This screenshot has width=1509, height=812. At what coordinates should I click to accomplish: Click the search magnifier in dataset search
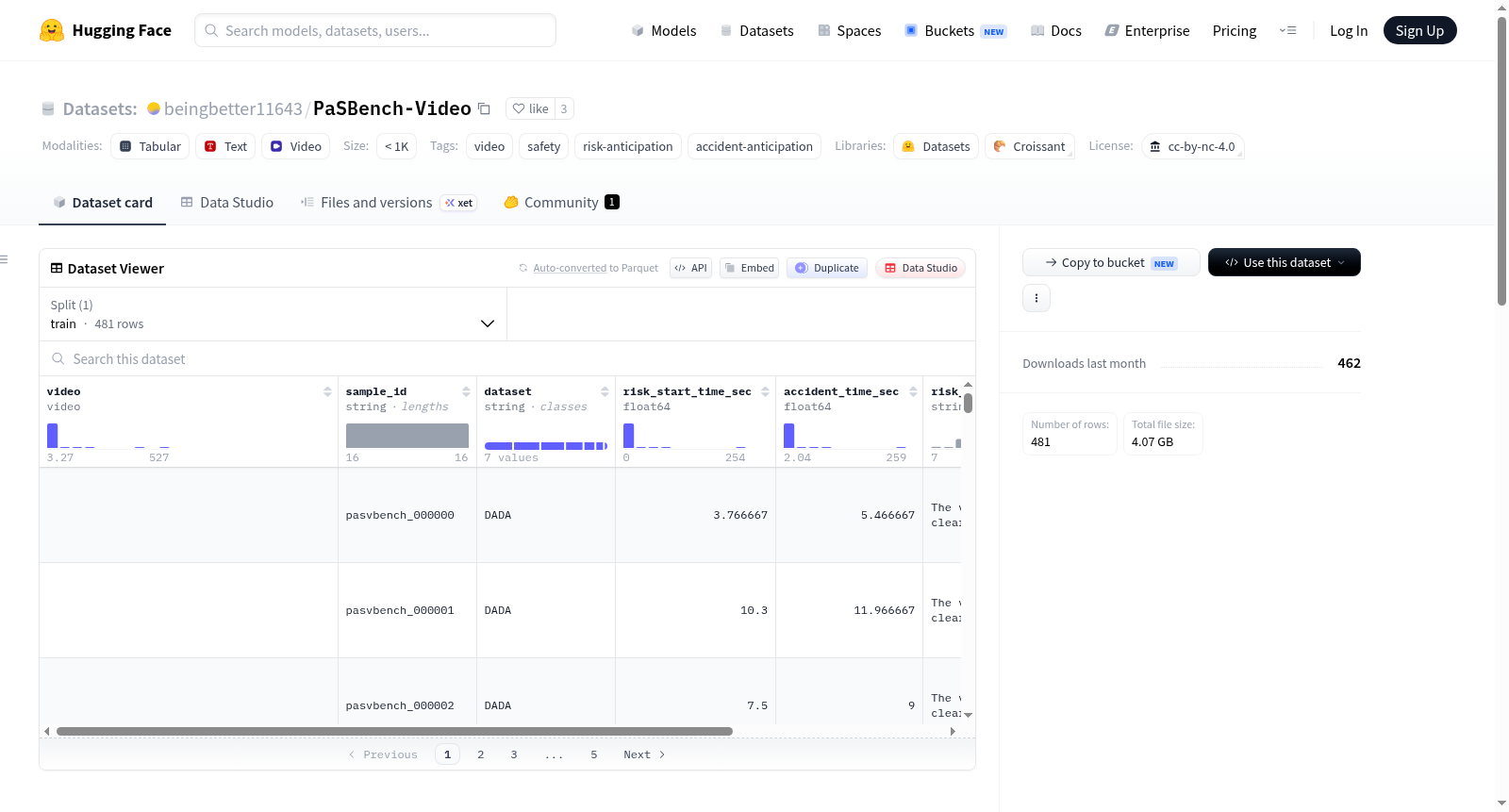[x=58, y=358]
